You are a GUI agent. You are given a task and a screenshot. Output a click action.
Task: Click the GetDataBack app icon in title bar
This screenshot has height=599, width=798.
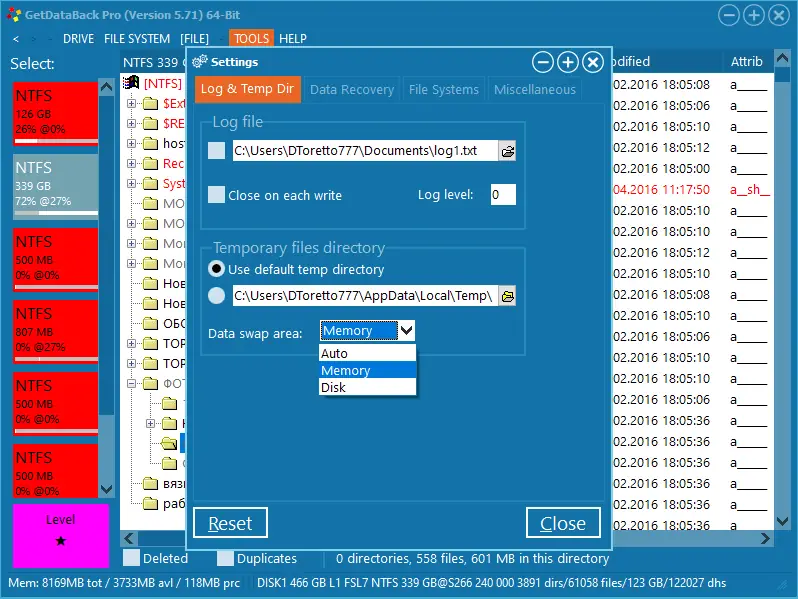[x=14, y=15]
